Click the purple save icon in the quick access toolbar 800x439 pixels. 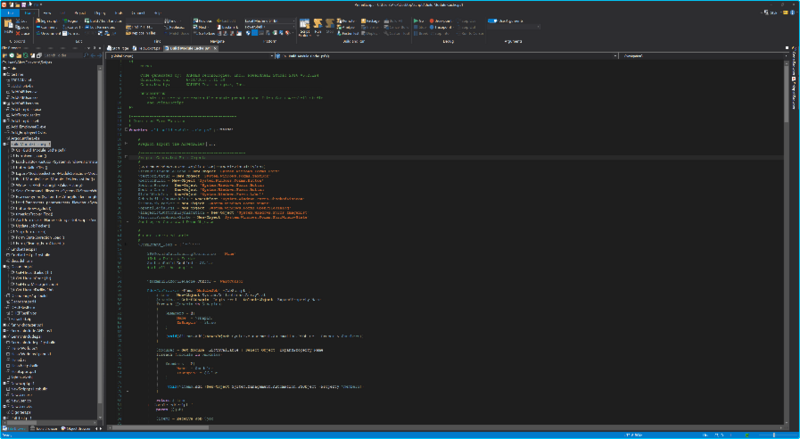pos(24,5)
